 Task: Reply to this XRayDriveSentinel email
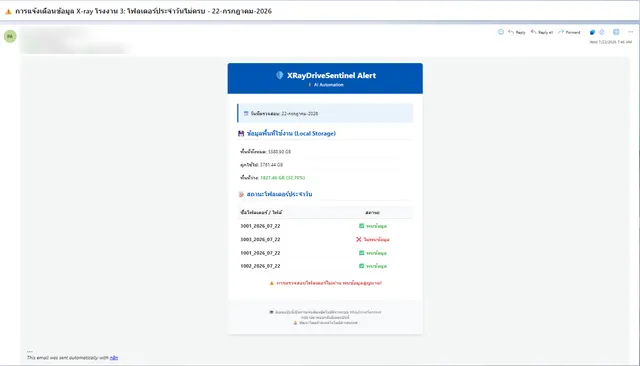[517, 32]
